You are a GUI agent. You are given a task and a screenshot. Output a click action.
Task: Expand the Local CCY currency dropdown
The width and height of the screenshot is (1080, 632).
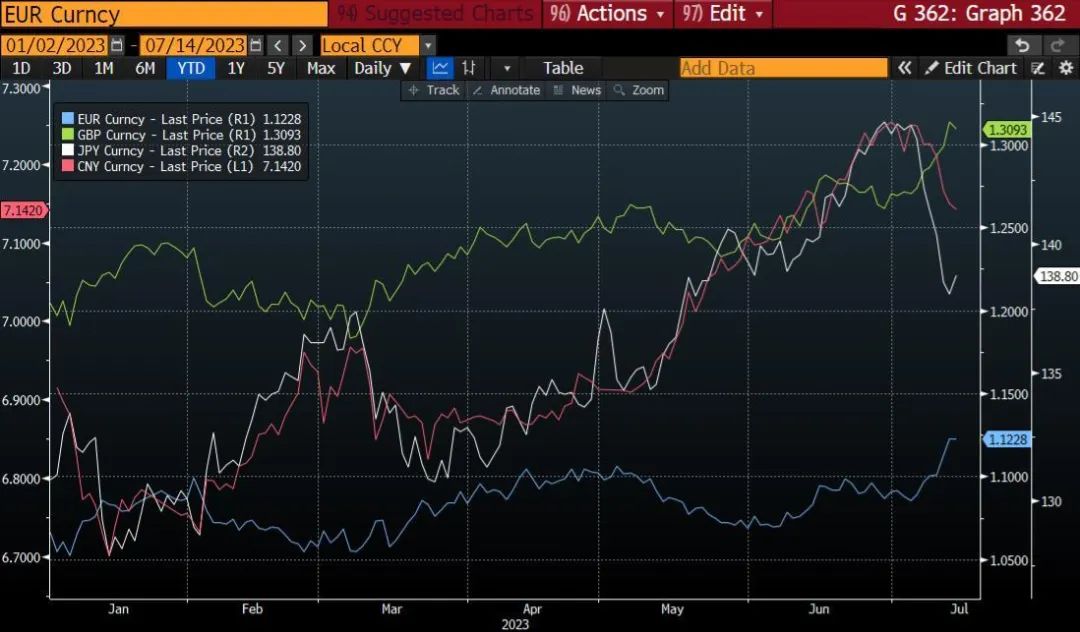coord(428,46)
